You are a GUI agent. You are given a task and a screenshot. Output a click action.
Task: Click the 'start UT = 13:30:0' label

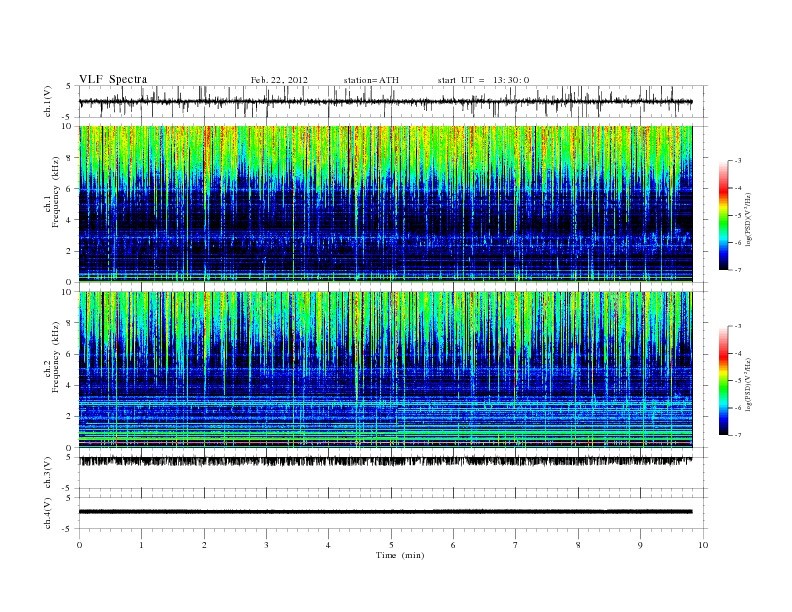point(483,80)
